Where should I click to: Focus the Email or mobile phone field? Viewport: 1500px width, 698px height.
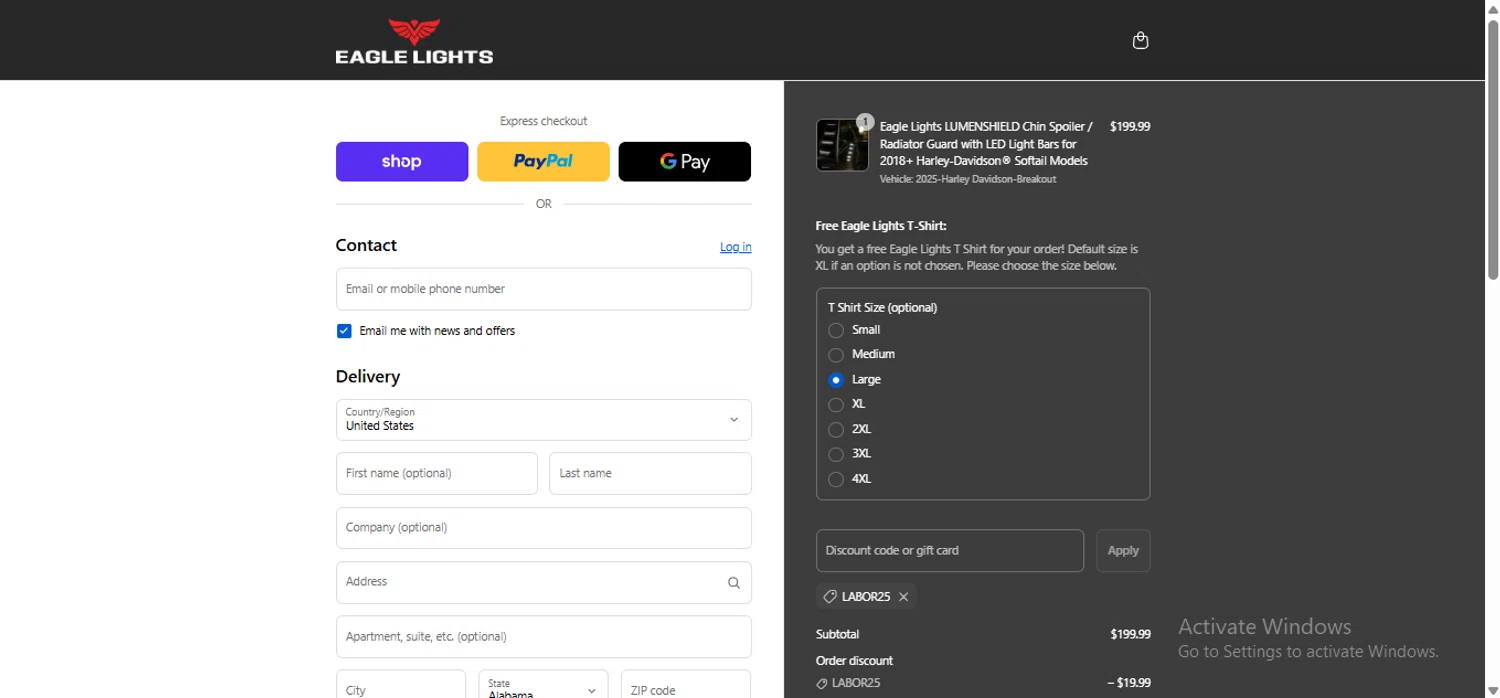coord(544,289)
